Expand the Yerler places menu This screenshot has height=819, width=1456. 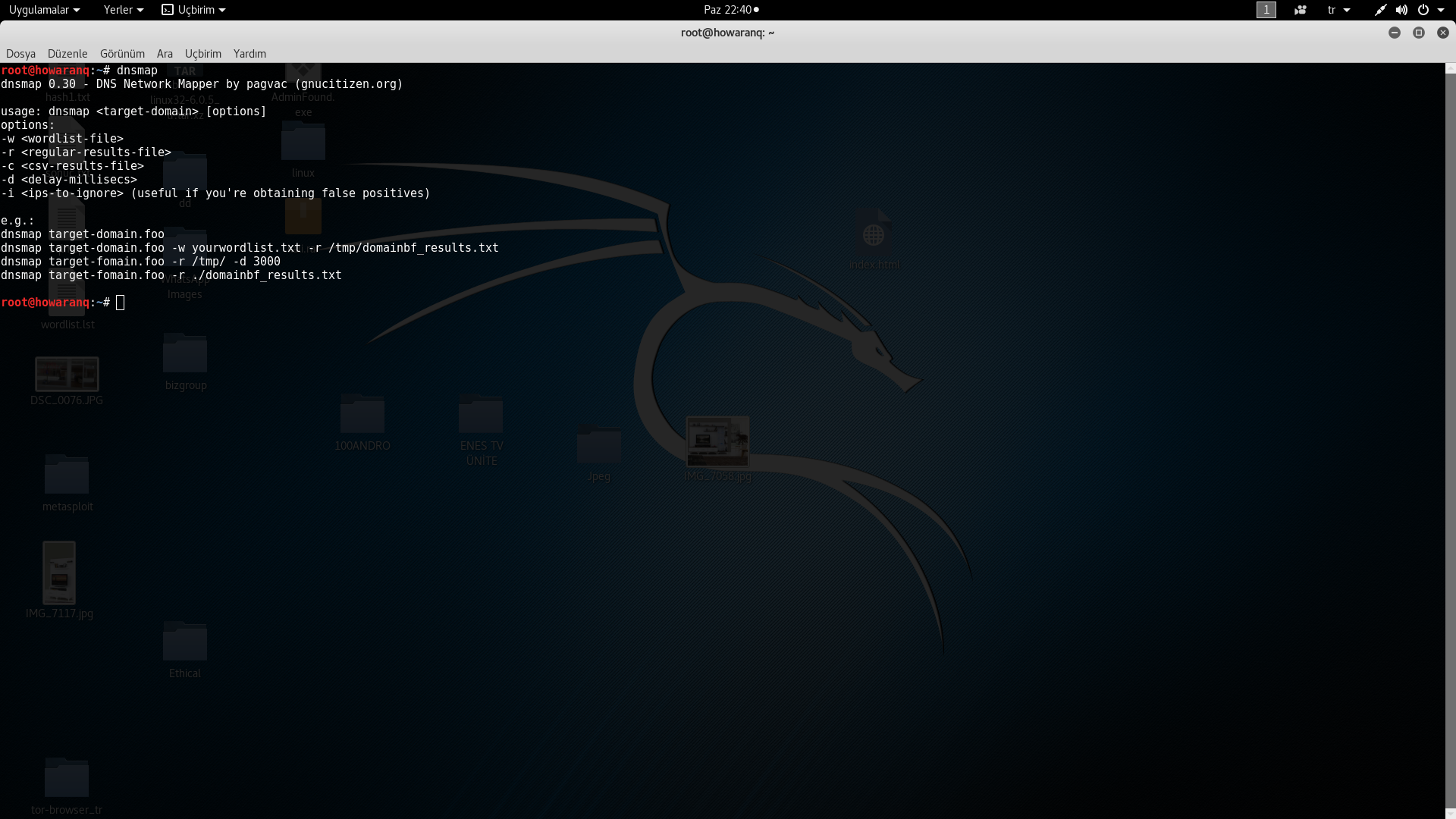(x=124, y=10)
